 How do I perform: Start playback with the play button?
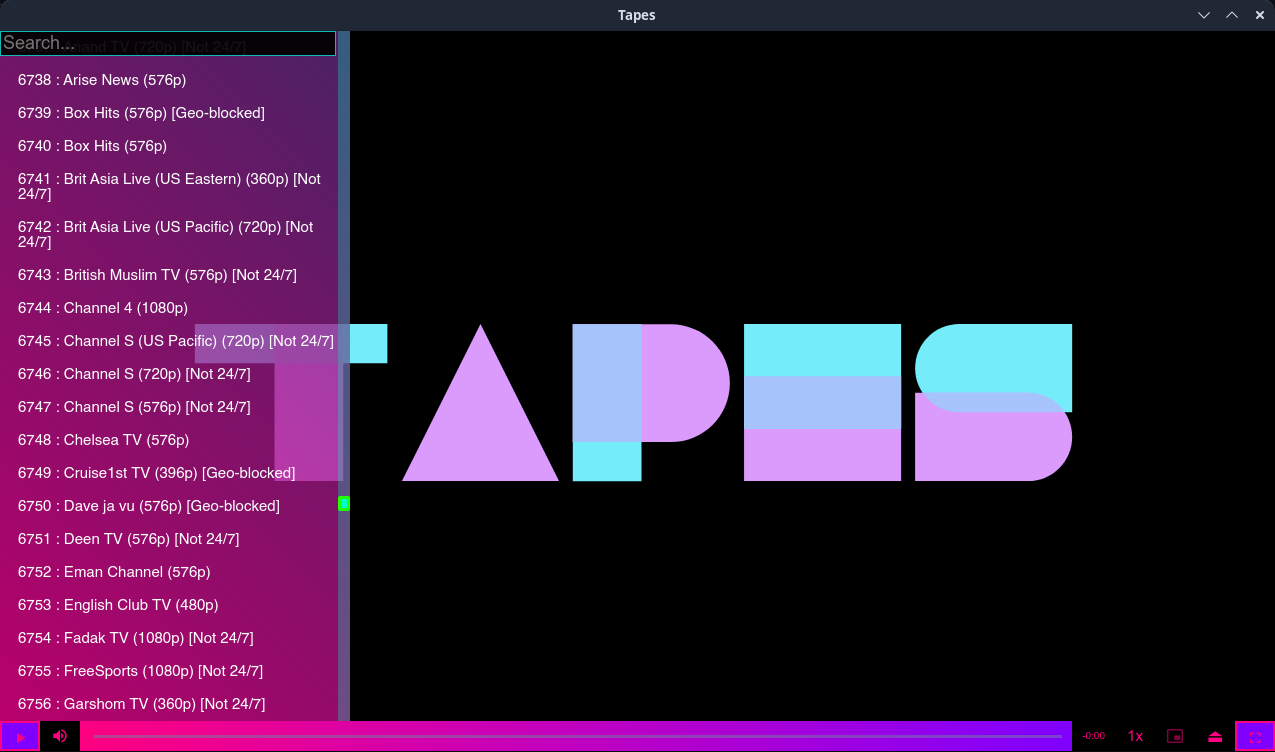point(20,736)
